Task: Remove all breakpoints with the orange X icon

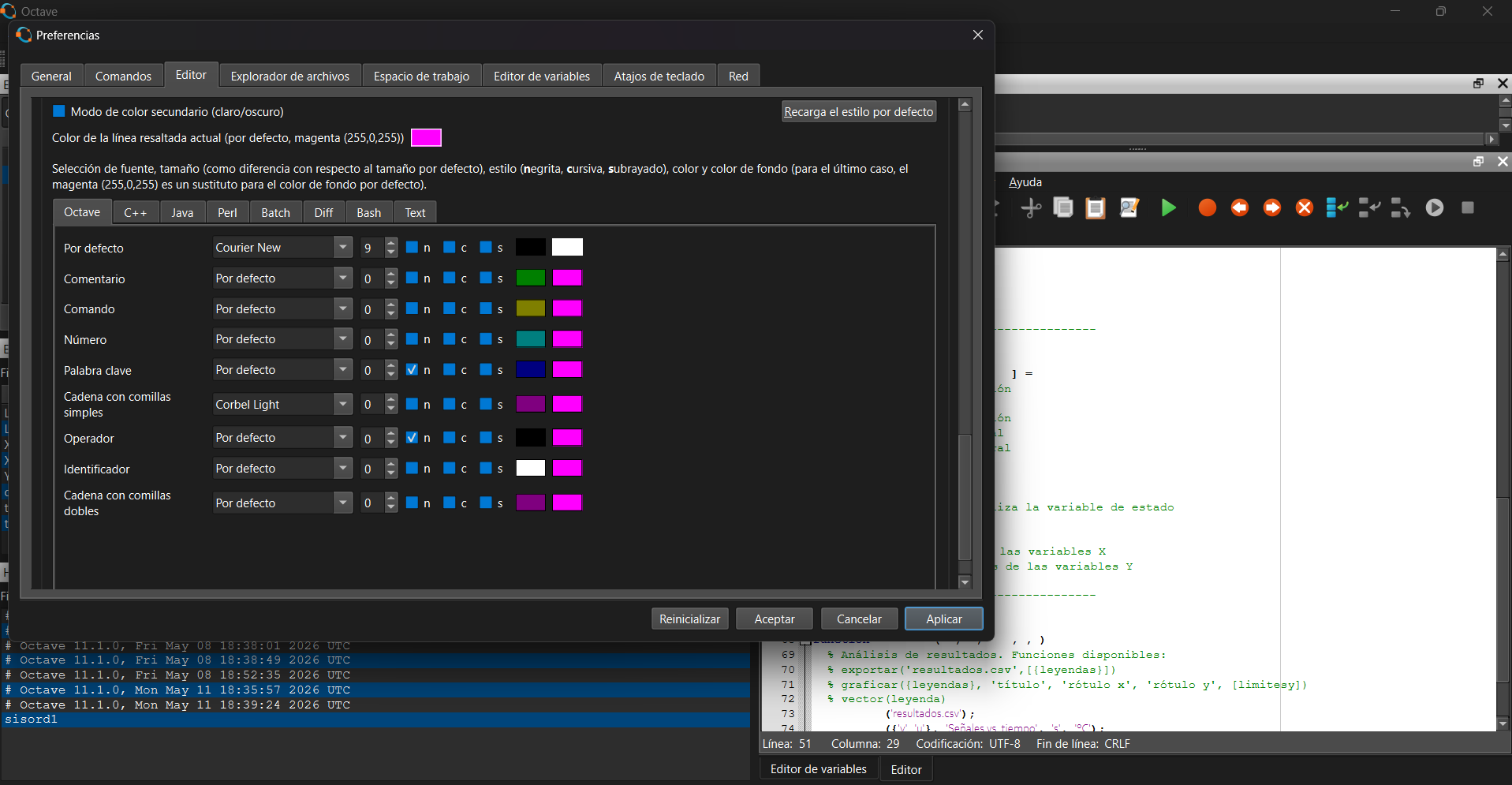Action: (1305, 207)
